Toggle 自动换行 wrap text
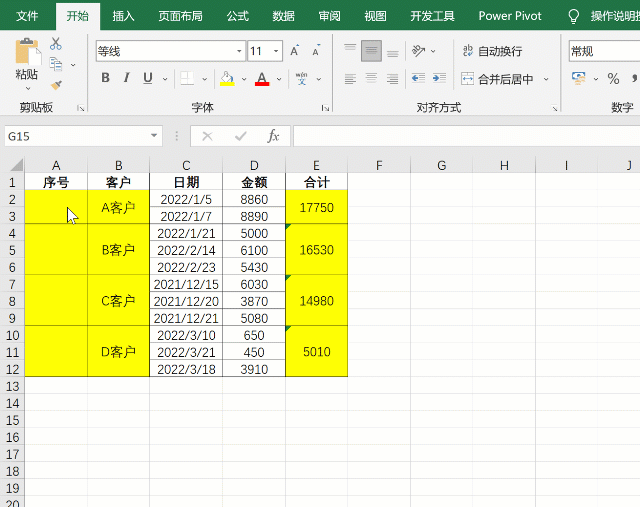 click(x=492, y=51)
